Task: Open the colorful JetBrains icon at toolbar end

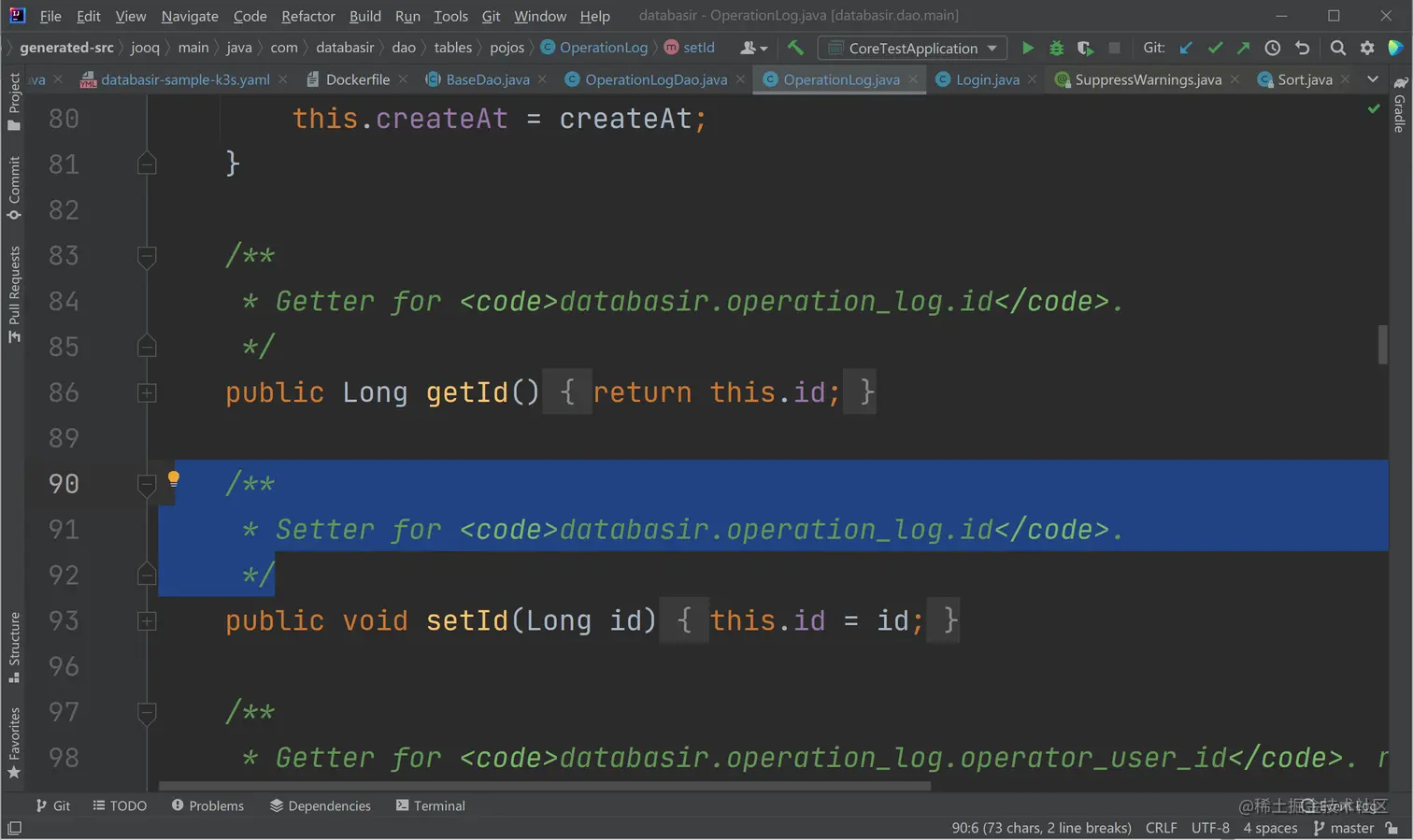Action: tap(1396, 48)
